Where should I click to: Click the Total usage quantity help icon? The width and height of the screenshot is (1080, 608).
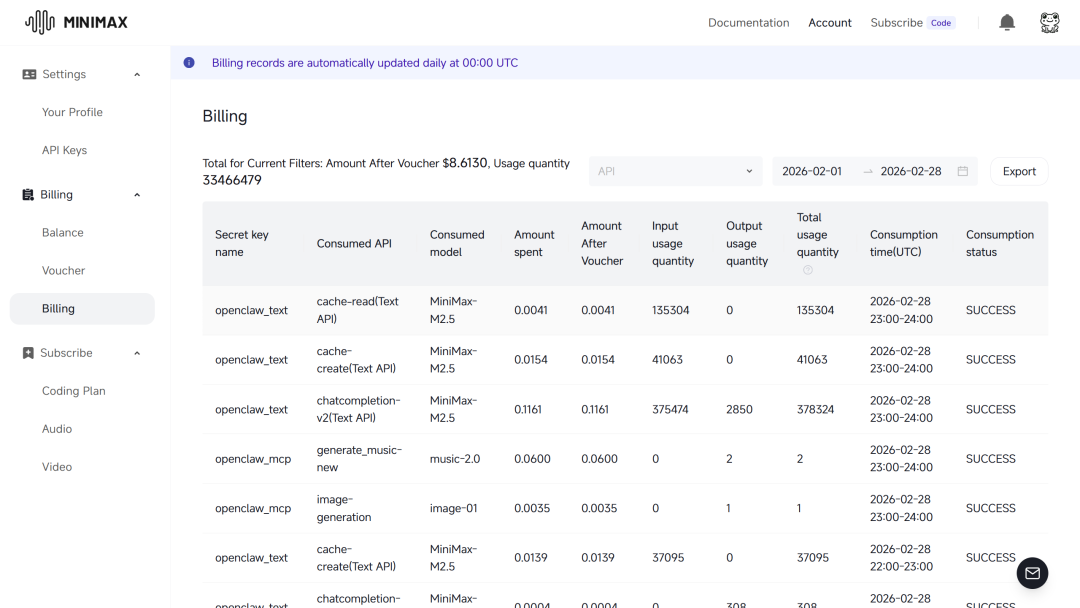(808, 270)
